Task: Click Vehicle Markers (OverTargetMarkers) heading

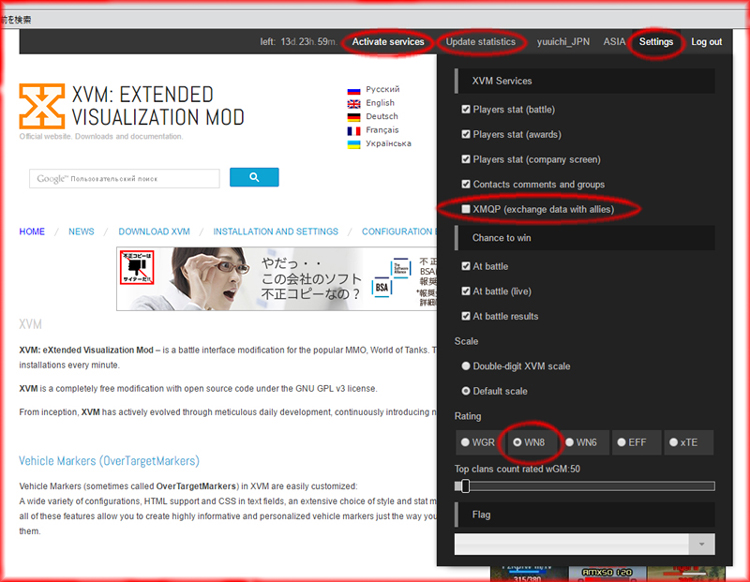Action: [x=109, y=461]
